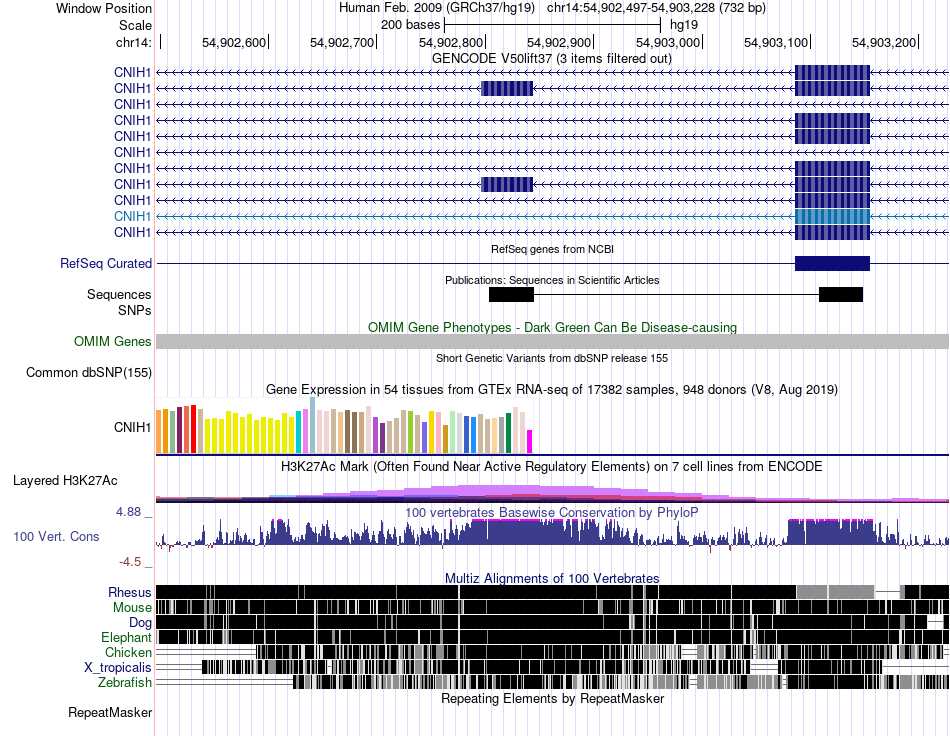Open the GENCODE V50lift37 track title

tap(551, 59)
